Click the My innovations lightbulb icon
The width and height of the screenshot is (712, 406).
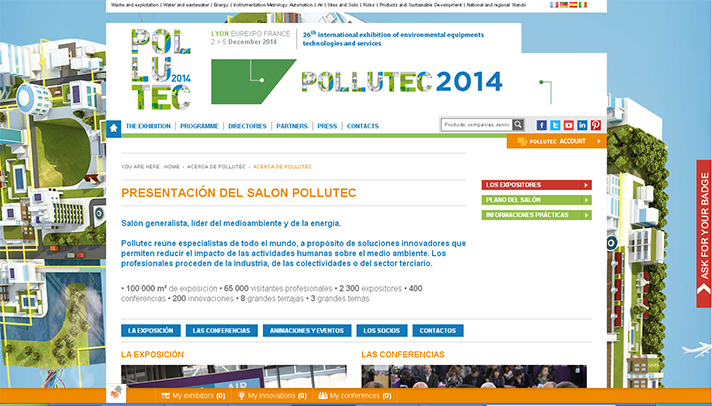[242, 396]
